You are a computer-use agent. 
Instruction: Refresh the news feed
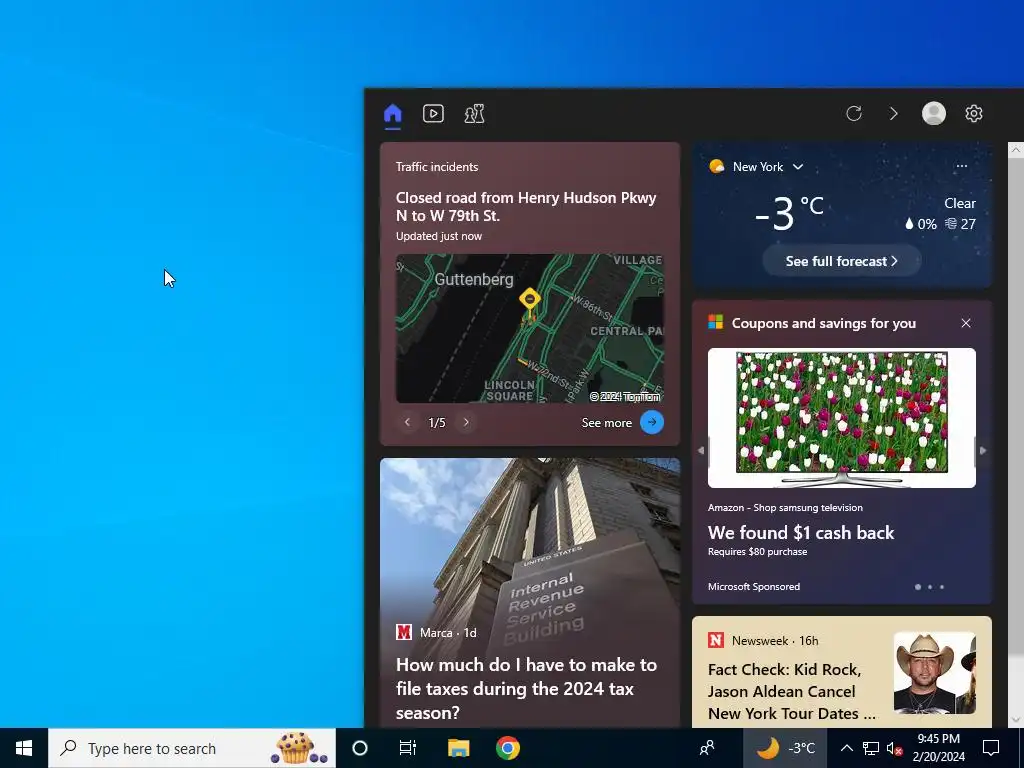(x=854, y=114)
